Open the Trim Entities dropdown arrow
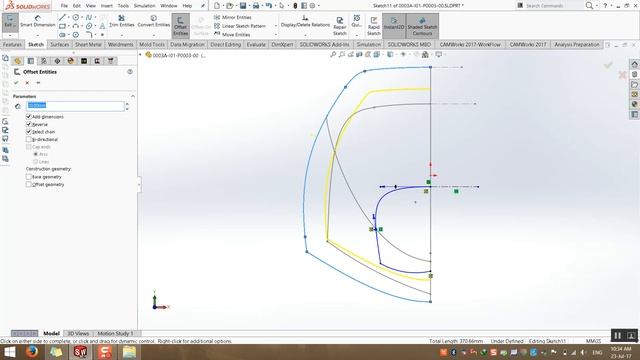 click(121, 35)
